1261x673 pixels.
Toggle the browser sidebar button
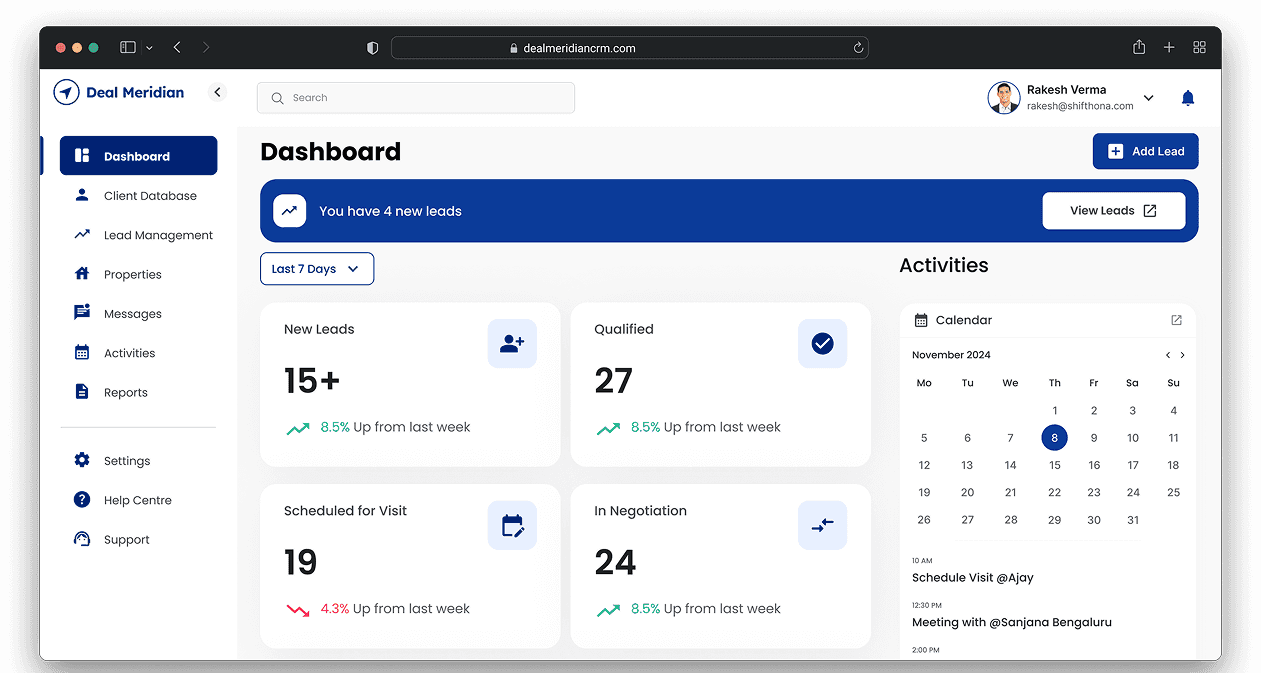128,47
